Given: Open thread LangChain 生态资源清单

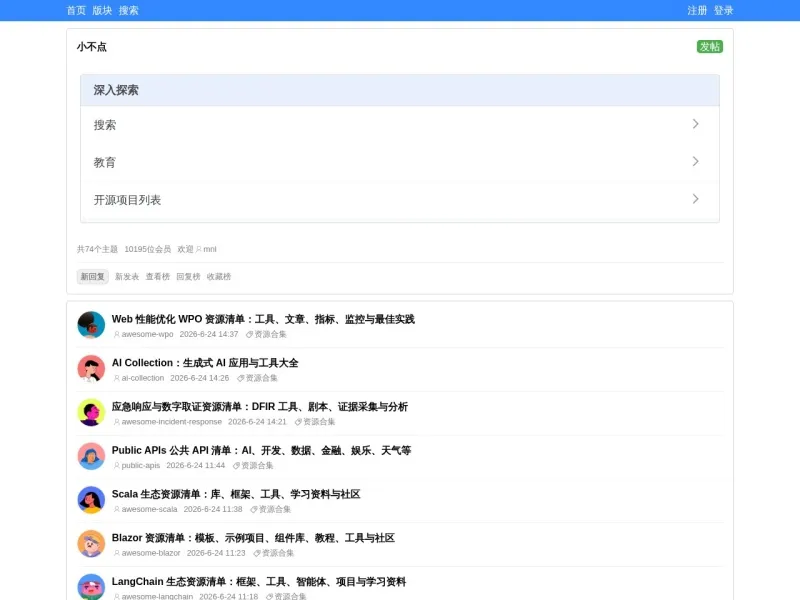Looking at the screenshot, I should point(259,582).
